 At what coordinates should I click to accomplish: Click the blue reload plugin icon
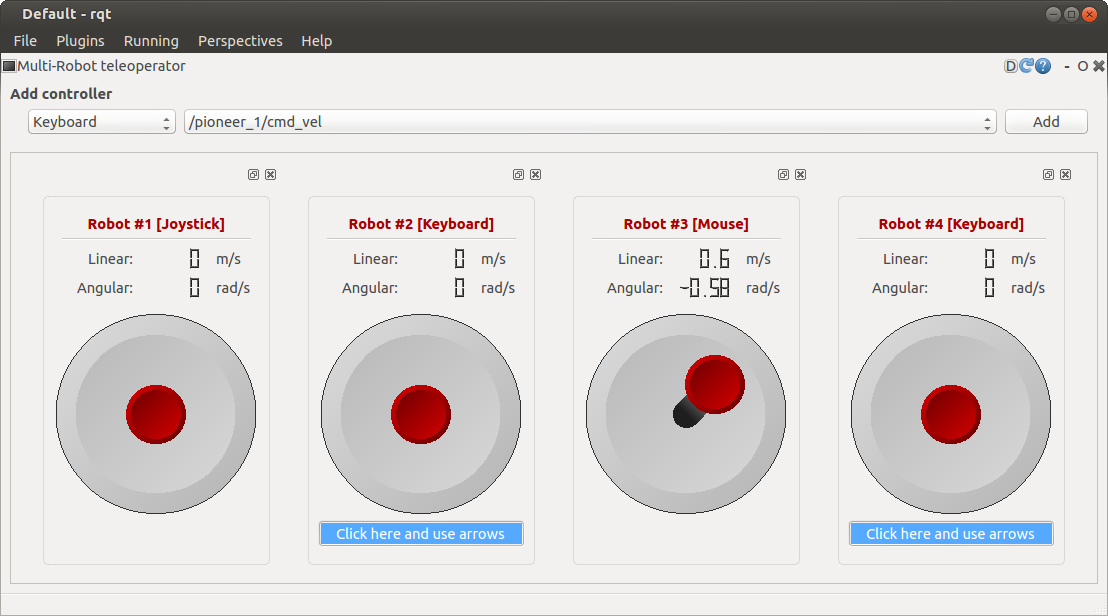pos(1027,66)
